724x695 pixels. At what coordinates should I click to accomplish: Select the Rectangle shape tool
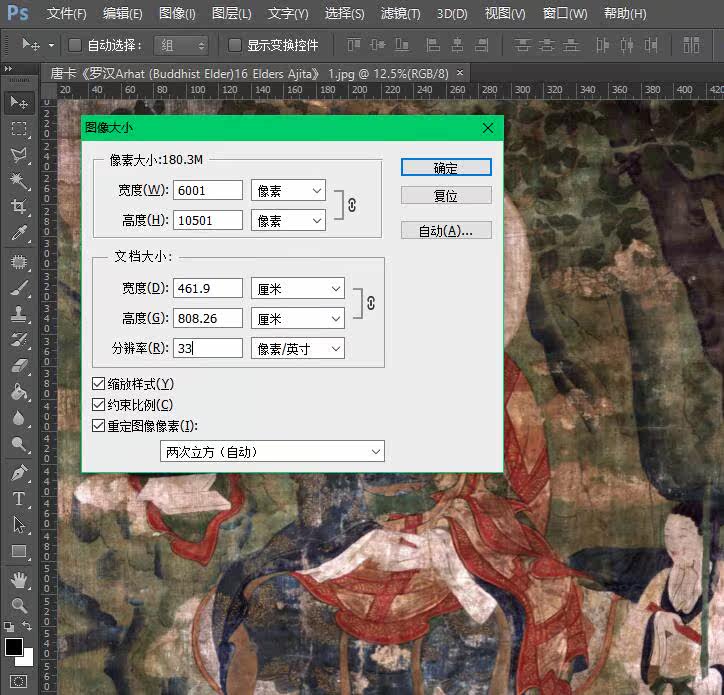point(18,551)
